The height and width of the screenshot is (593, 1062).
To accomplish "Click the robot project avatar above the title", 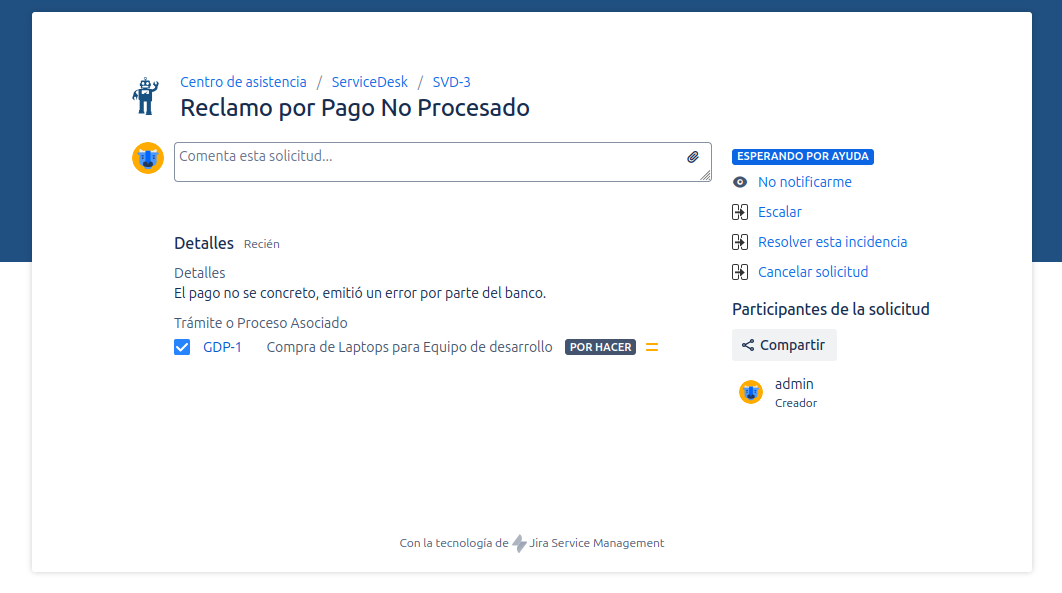I will click(145, 95).
